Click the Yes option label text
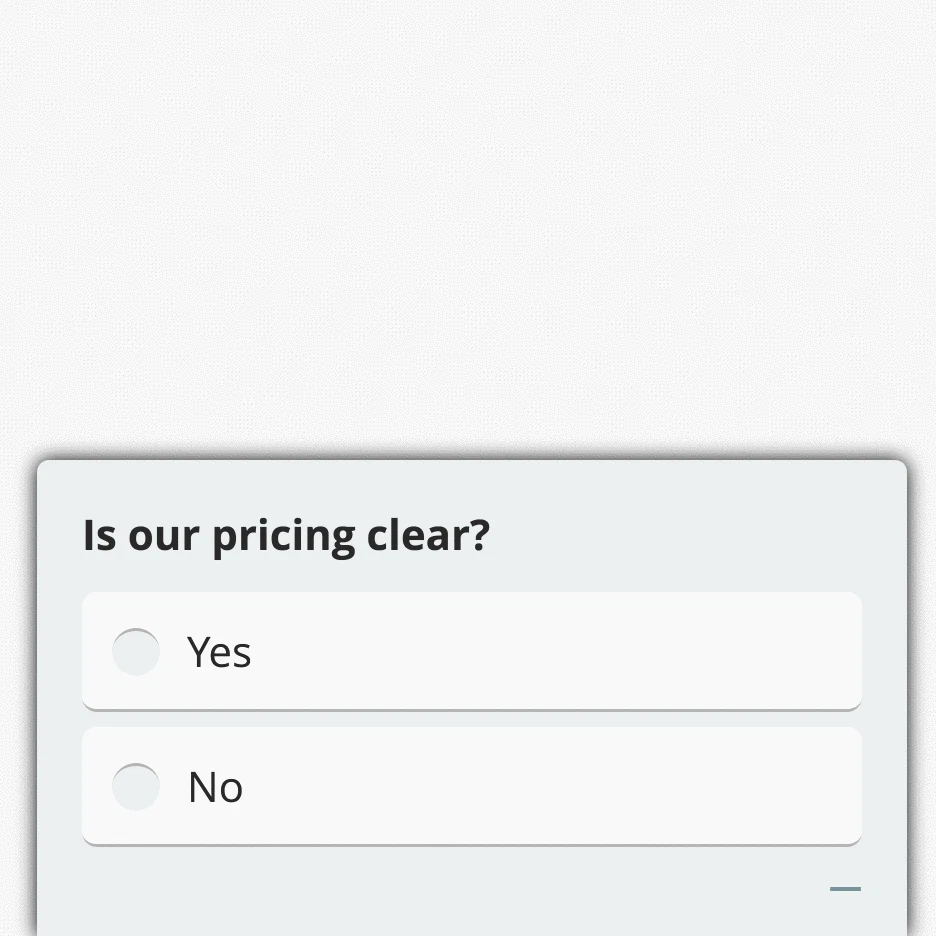The image size is (936, 936). coord(219,653)
